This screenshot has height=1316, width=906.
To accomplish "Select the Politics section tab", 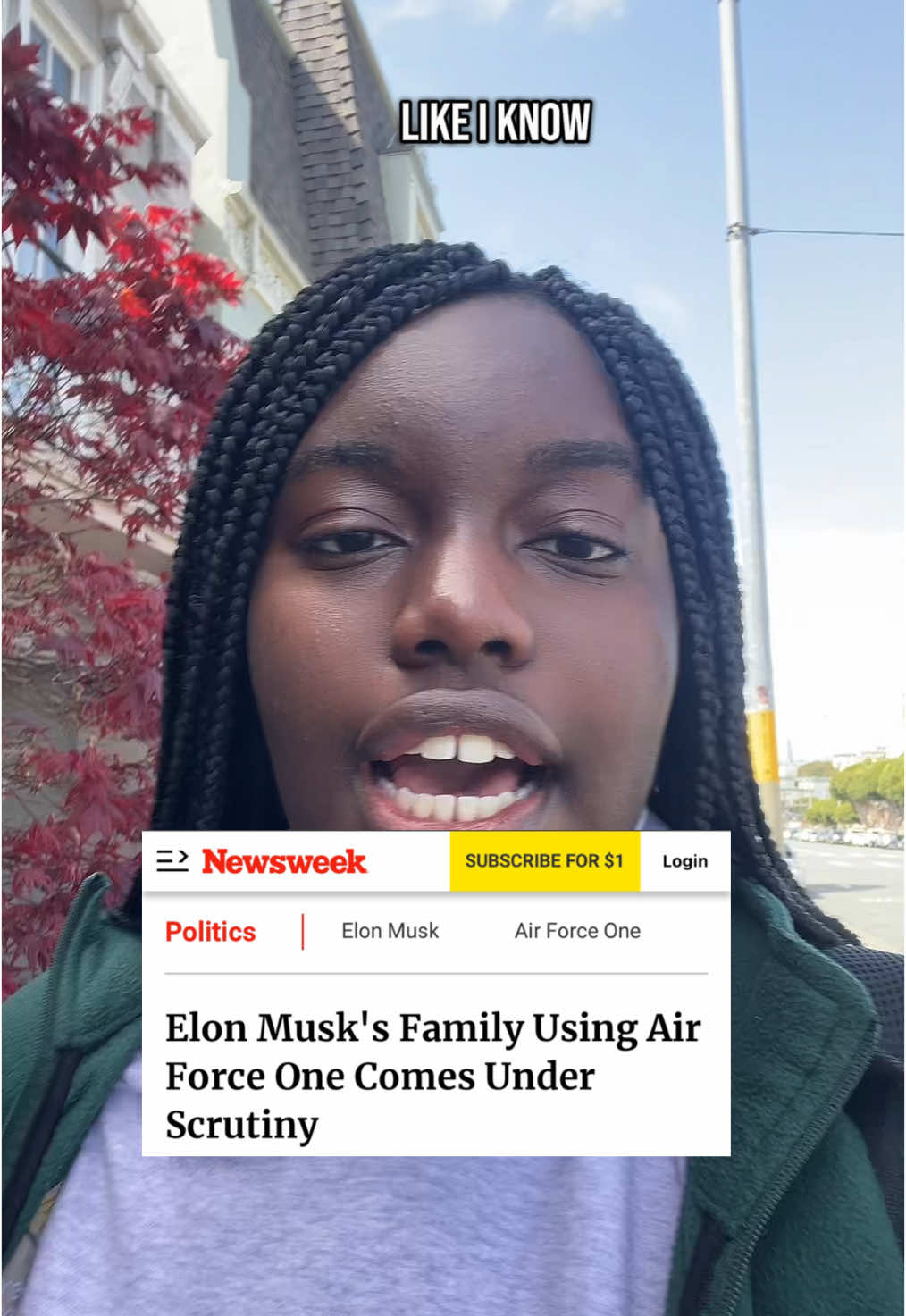I will (x=210, y=932).
